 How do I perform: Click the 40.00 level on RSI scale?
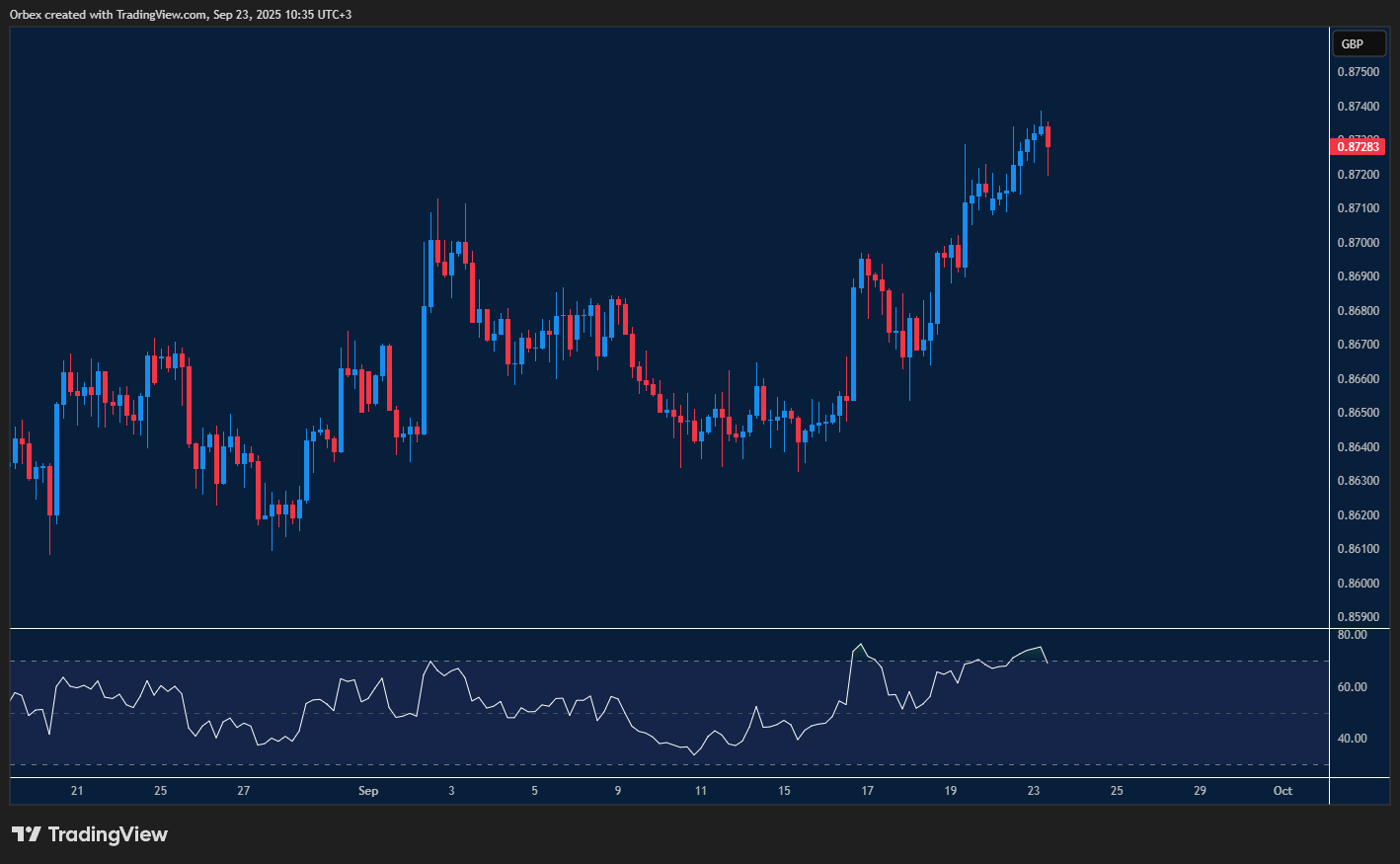(1352, 739)
